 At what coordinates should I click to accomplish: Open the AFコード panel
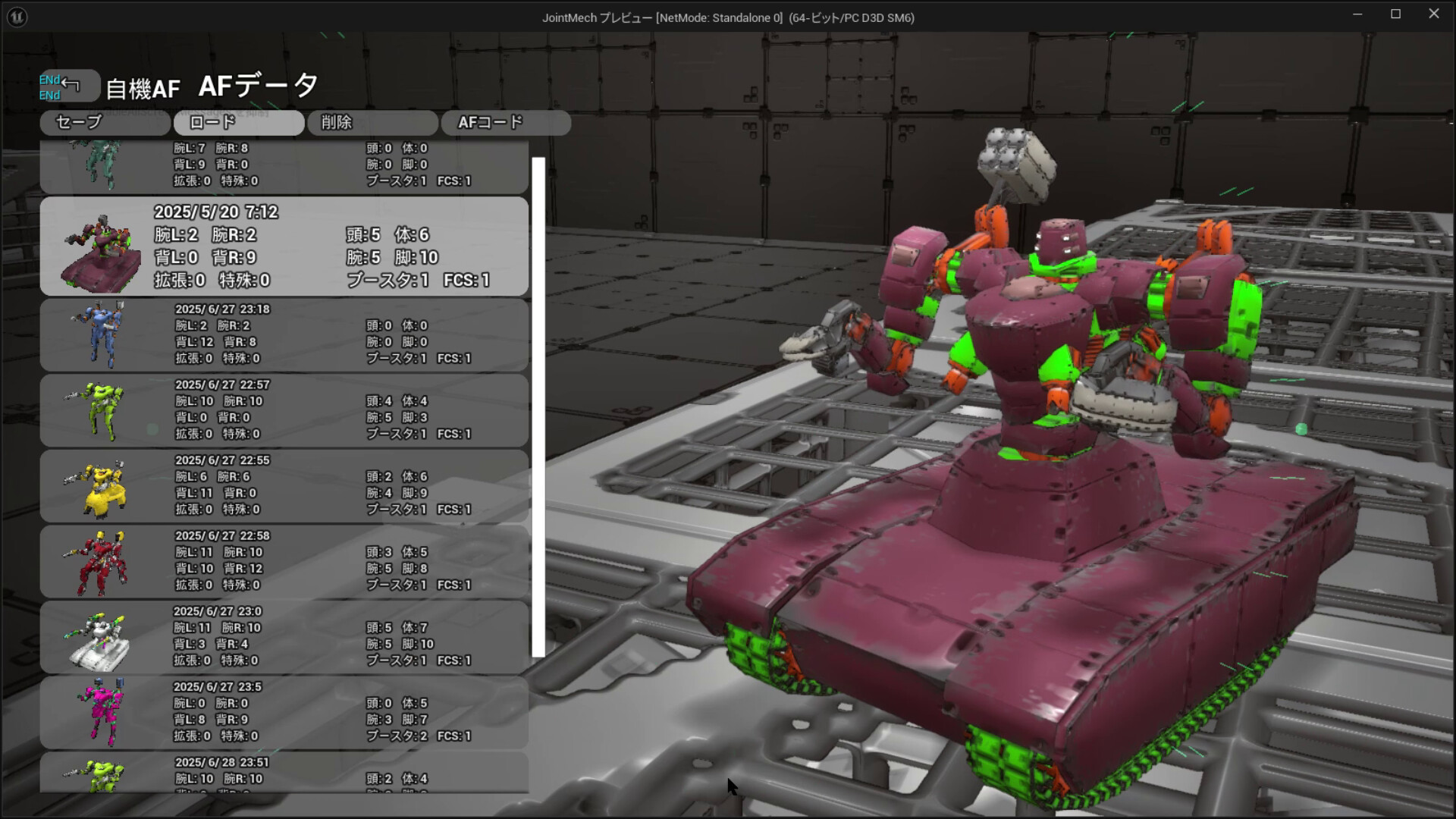coord(506,122)
